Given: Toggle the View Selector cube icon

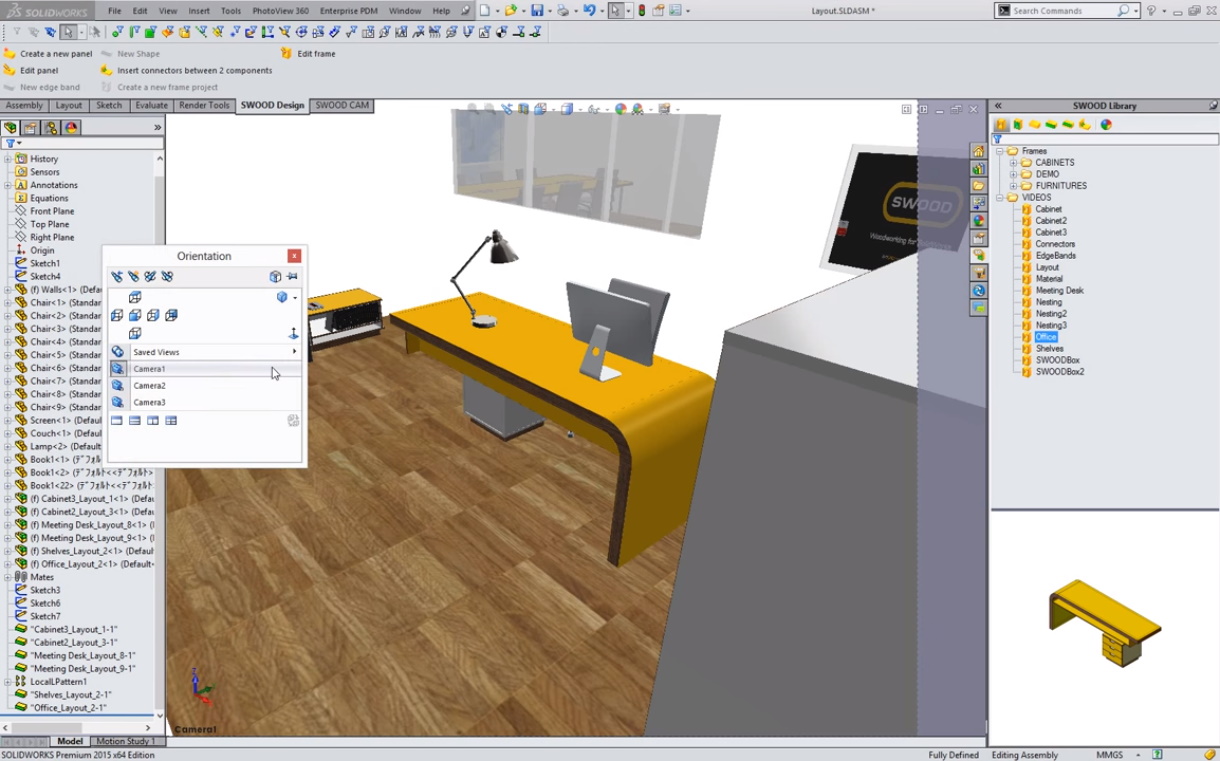Looking at the screenshot, I should 275,277.
